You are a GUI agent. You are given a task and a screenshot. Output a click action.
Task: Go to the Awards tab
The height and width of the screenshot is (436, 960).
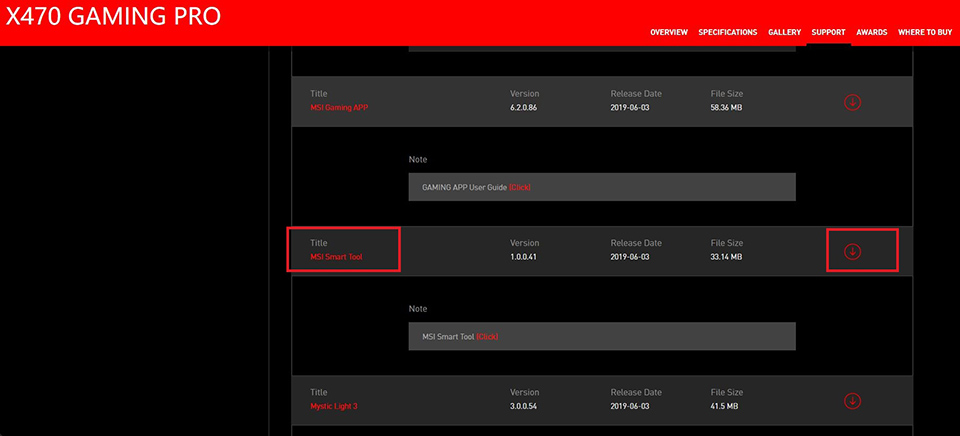tap(872, 32)
